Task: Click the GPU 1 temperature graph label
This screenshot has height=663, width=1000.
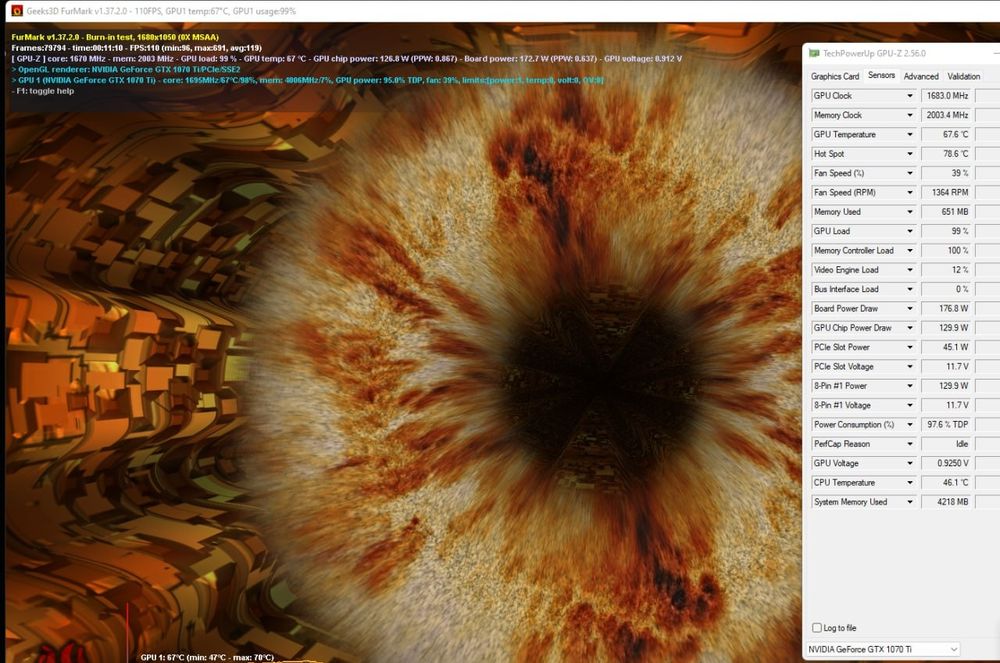Action: pyautogui.click(x=207, y=657)
